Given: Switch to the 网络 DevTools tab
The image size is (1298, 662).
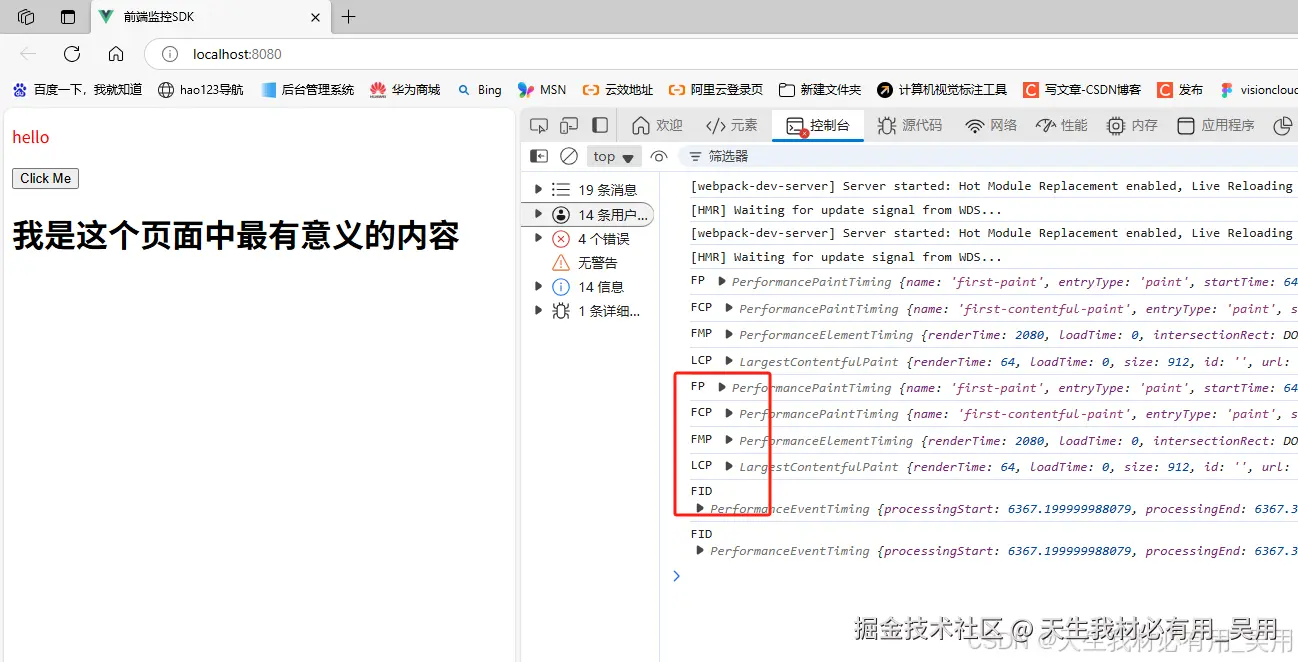Looking at the screenshot, I should coord(991,125).
